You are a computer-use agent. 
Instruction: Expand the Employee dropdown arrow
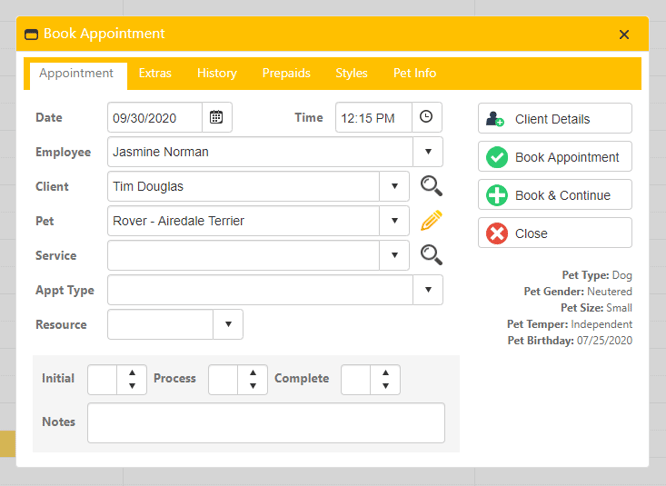click(x=428, y=152)
